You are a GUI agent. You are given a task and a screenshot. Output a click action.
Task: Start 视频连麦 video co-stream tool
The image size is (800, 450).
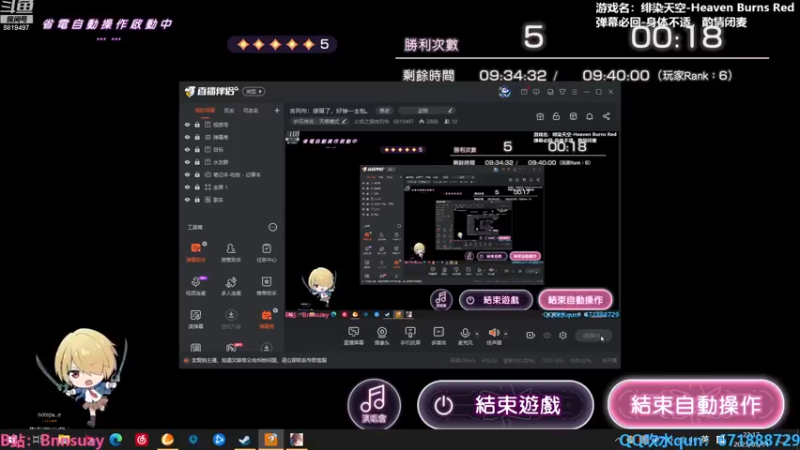pyautogui.click(x=196, y=286)
